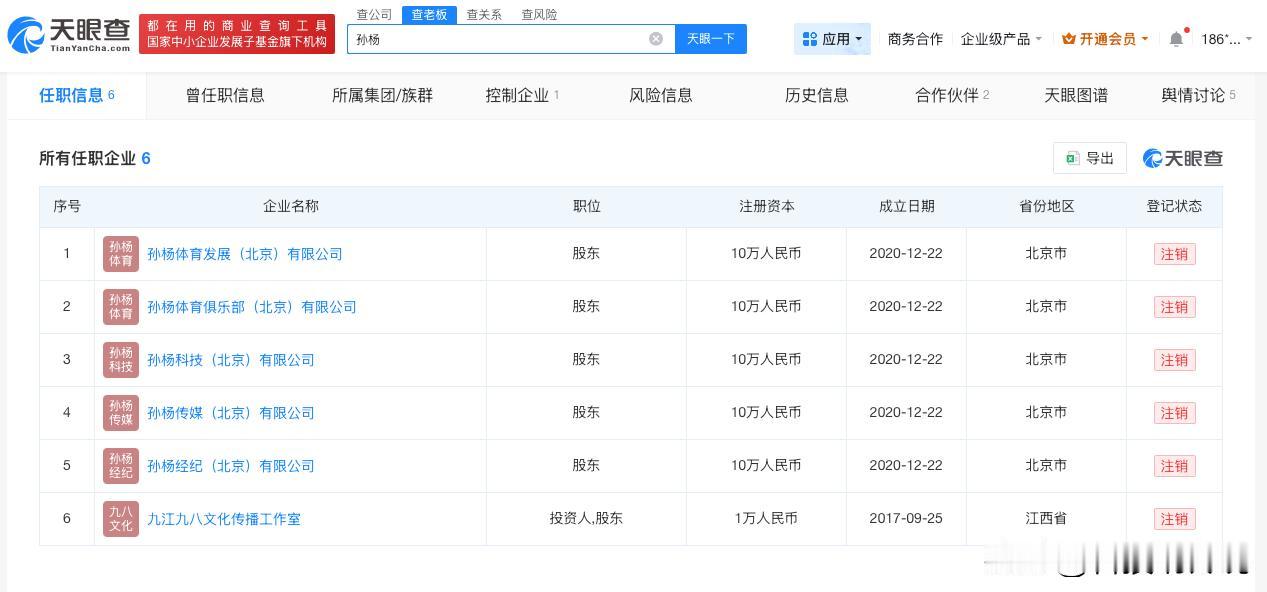Click the 注销 status tag for 孙杨传媒
The width and height of the screenshot is (1267, 592).
click(1174, 413)
